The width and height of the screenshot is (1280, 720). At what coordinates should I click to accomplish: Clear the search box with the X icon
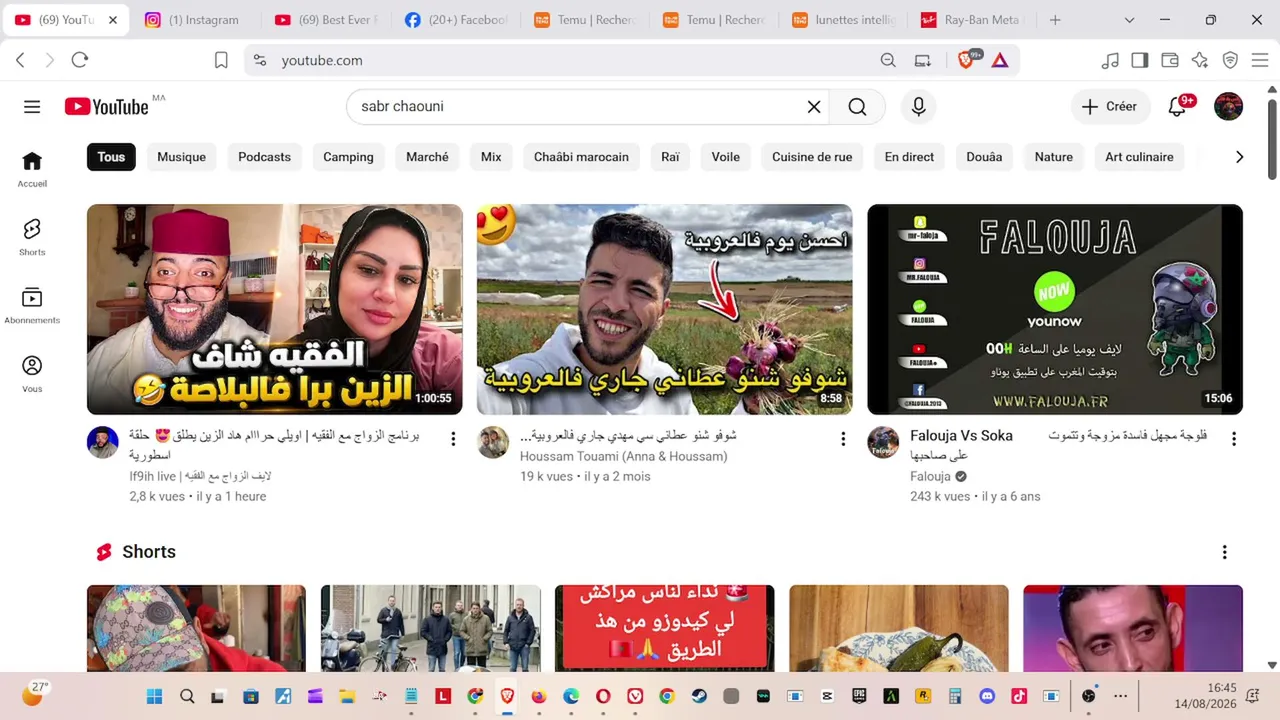814,107
